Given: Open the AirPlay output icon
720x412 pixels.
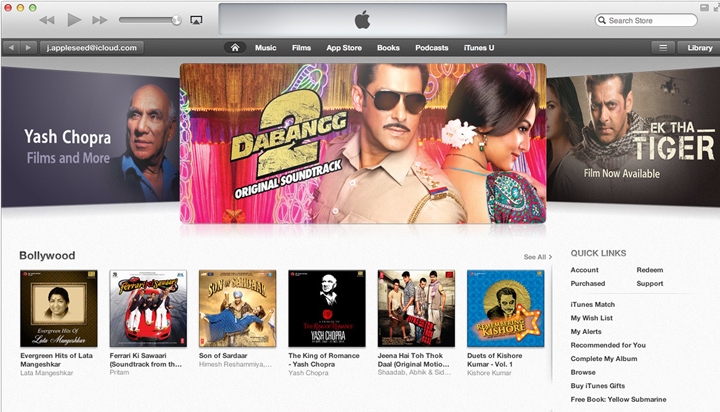Looking at the screenshot, I should click(x=196, y=20).
